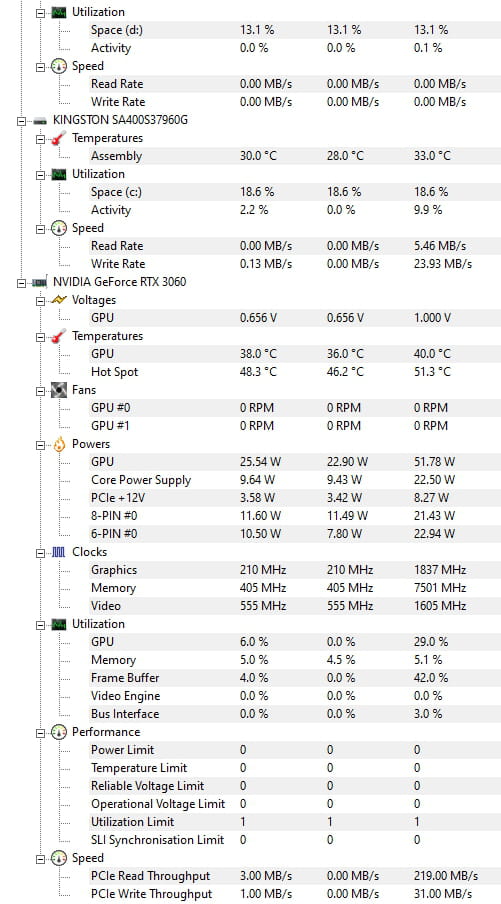Click the Clocks waveform icon
This screenshot has width=501, height=904.
click(59, 552)
